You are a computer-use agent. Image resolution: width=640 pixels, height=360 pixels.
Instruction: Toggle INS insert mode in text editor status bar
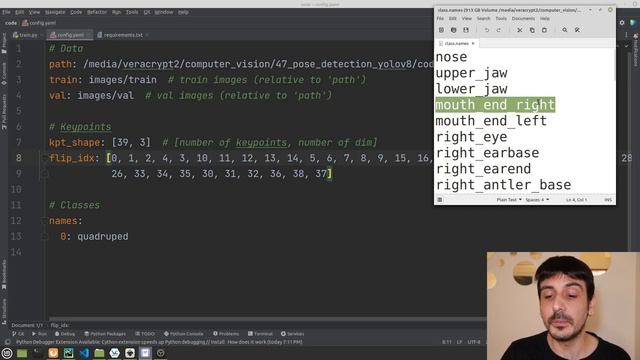click(x=608, y=200)
